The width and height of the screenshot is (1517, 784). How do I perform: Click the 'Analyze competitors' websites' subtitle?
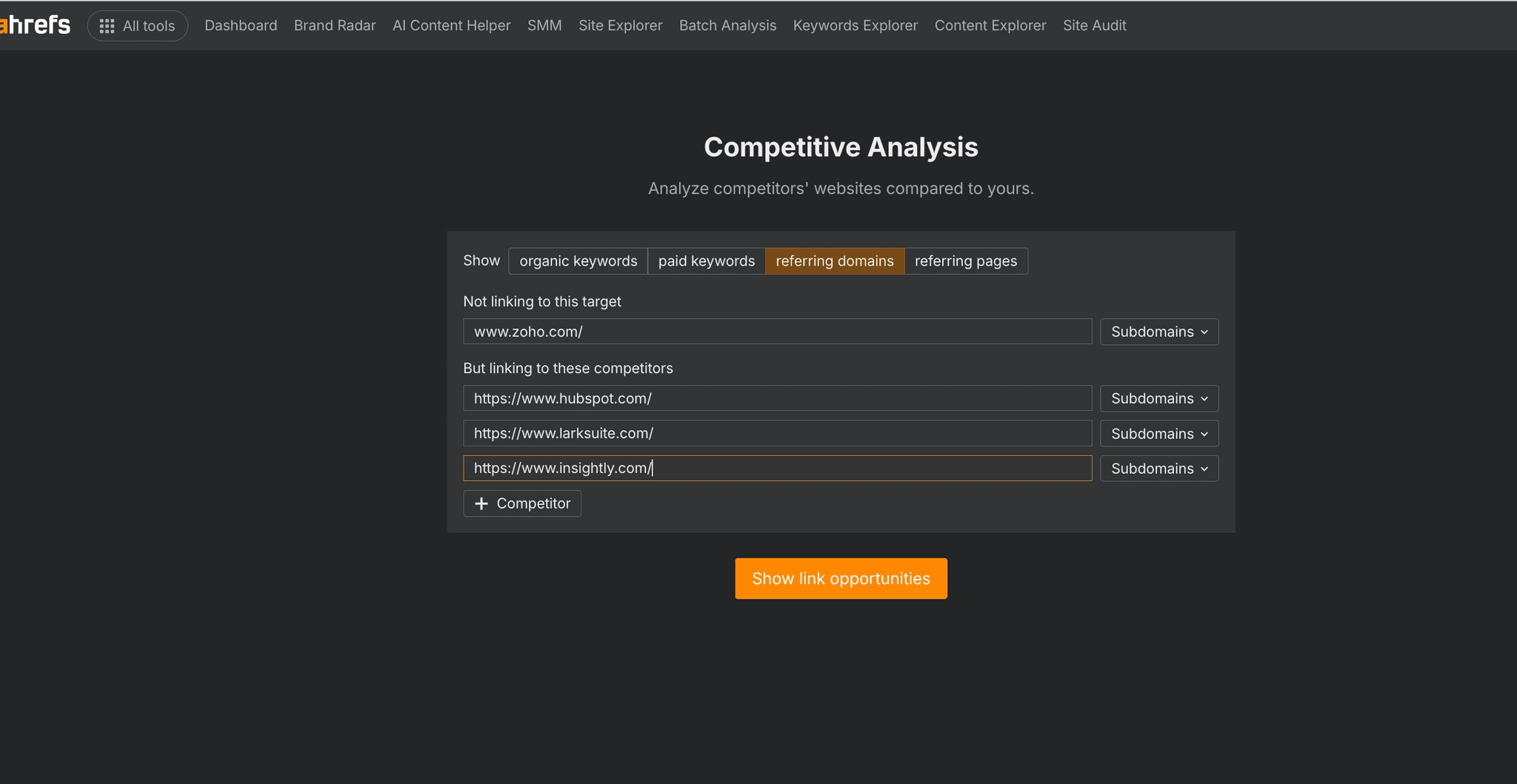point(841,188)
